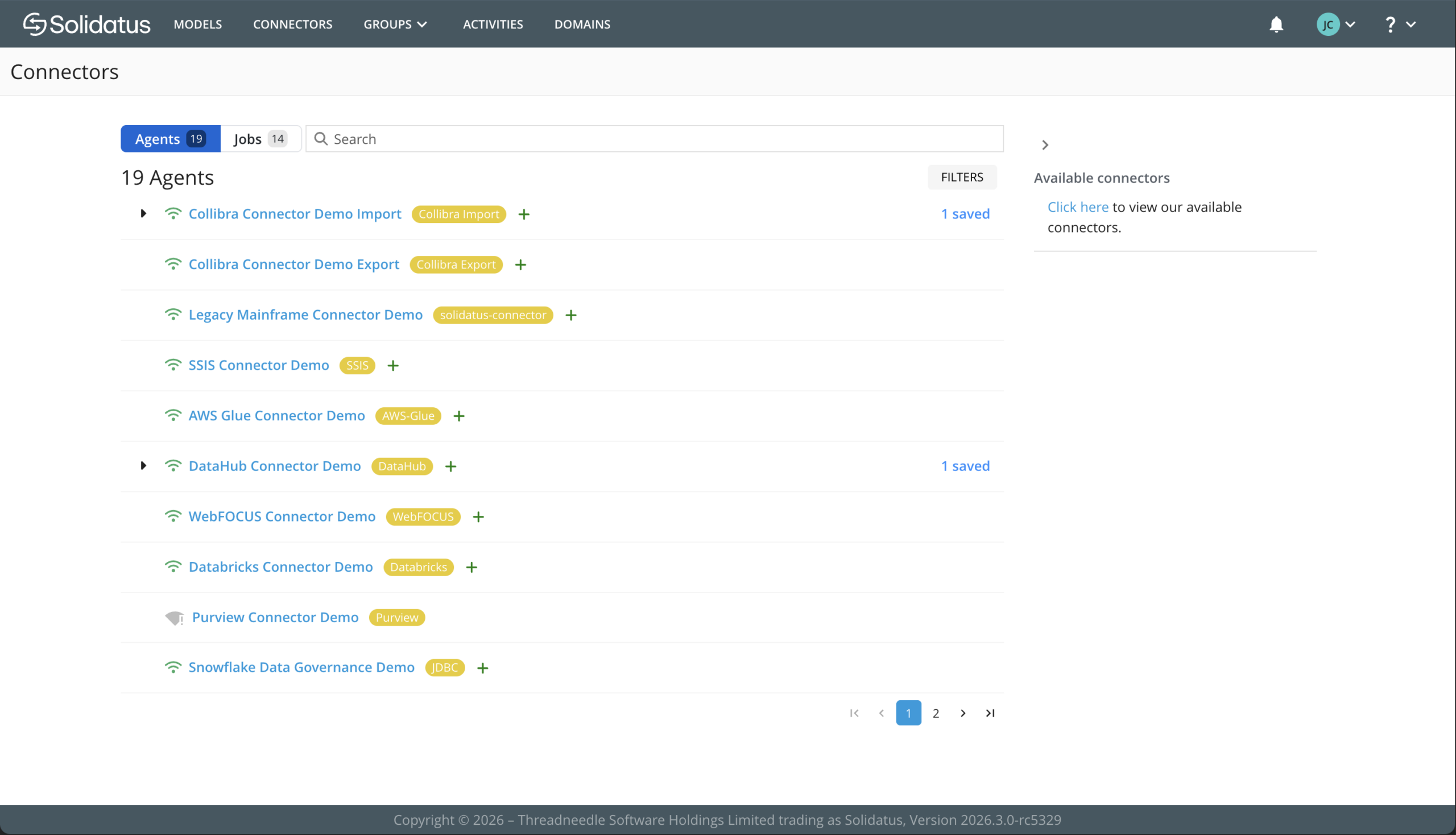Click plus icon next to SSIS tag

coord(393,366)
